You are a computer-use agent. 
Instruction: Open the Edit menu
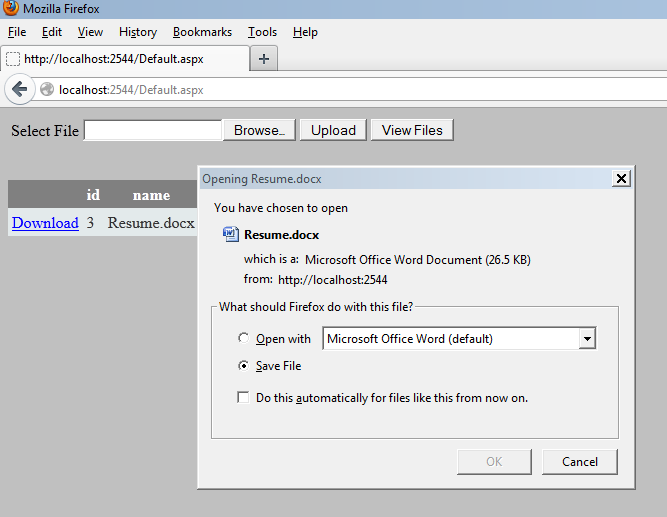(51, 32)
